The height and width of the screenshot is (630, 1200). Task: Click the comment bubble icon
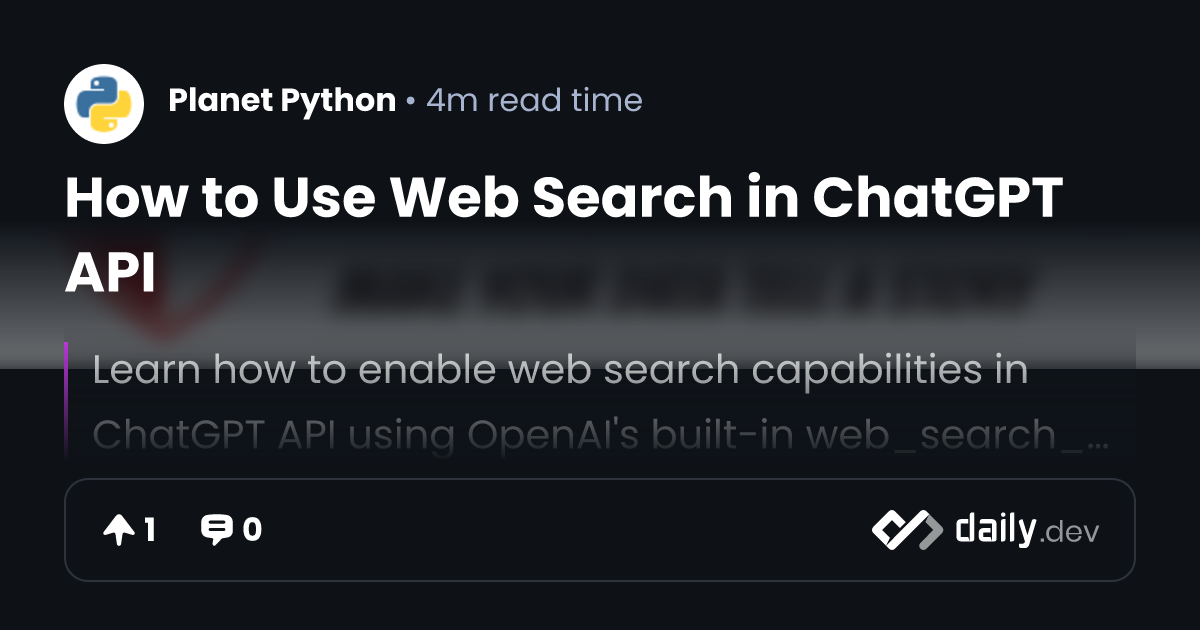click(216, 530)
